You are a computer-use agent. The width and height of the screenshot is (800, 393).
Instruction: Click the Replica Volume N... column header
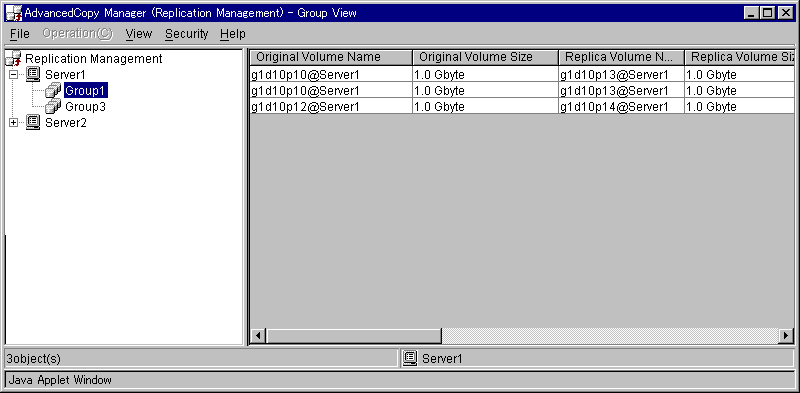click(621, 57)
